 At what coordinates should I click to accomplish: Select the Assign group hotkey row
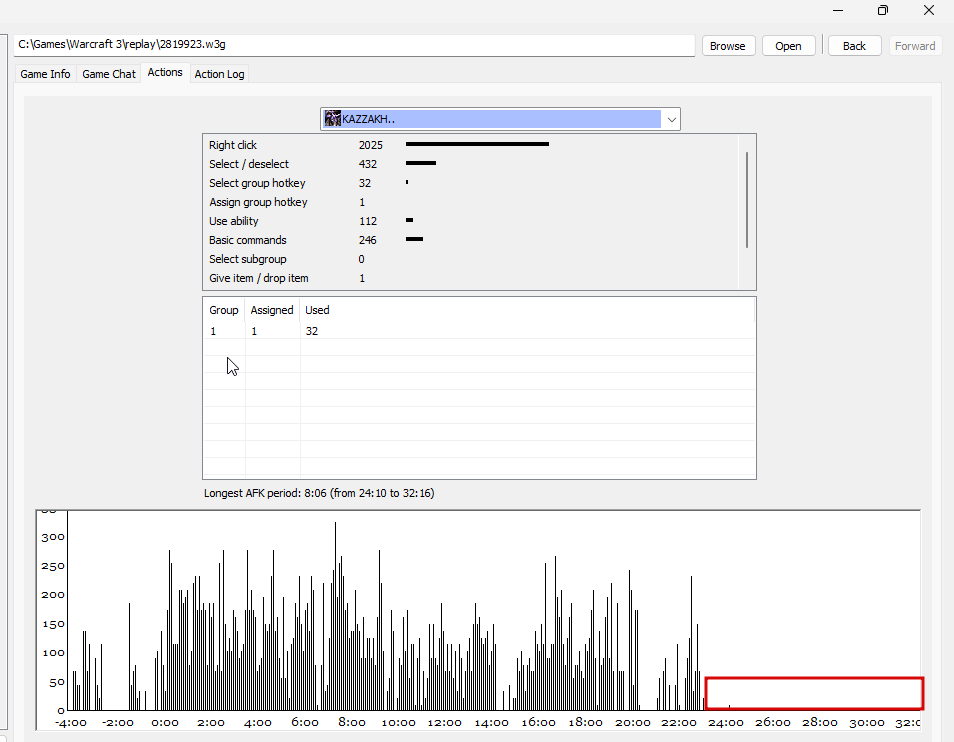(x=470, y=202)
